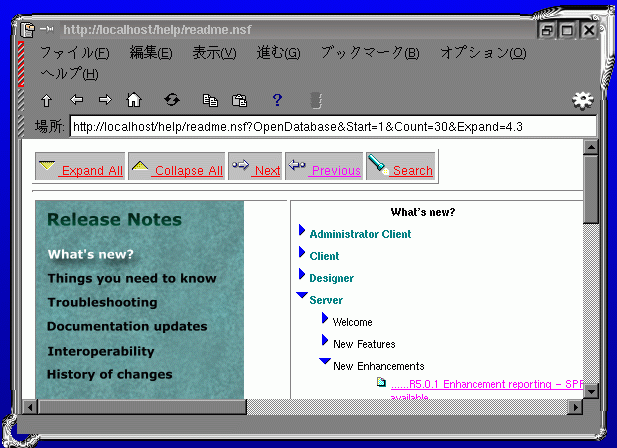Open the Troubleshooting link in Release Notes

coord(102,302)
